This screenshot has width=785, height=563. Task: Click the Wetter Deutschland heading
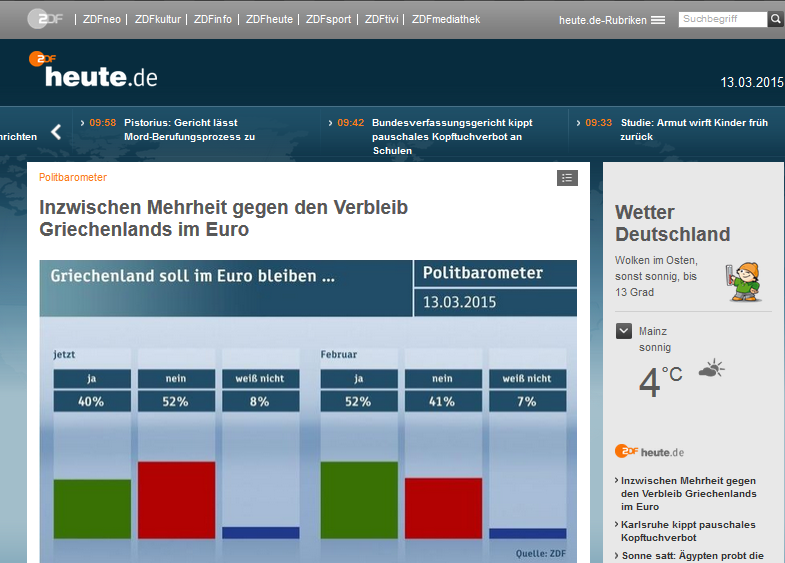[672, 223]
